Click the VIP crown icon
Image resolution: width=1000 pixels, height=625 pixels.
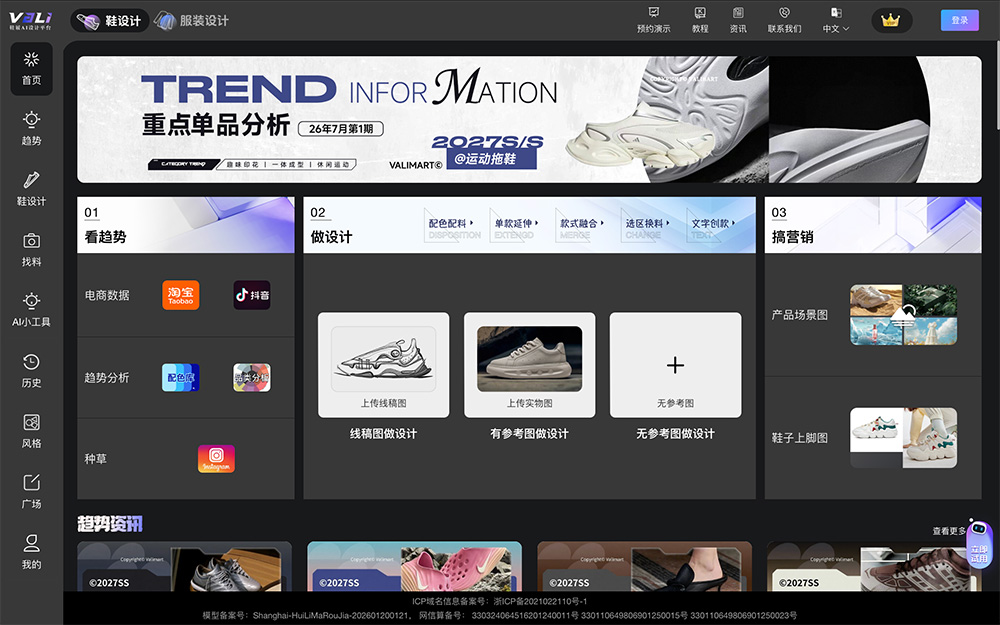pos(890,20)
